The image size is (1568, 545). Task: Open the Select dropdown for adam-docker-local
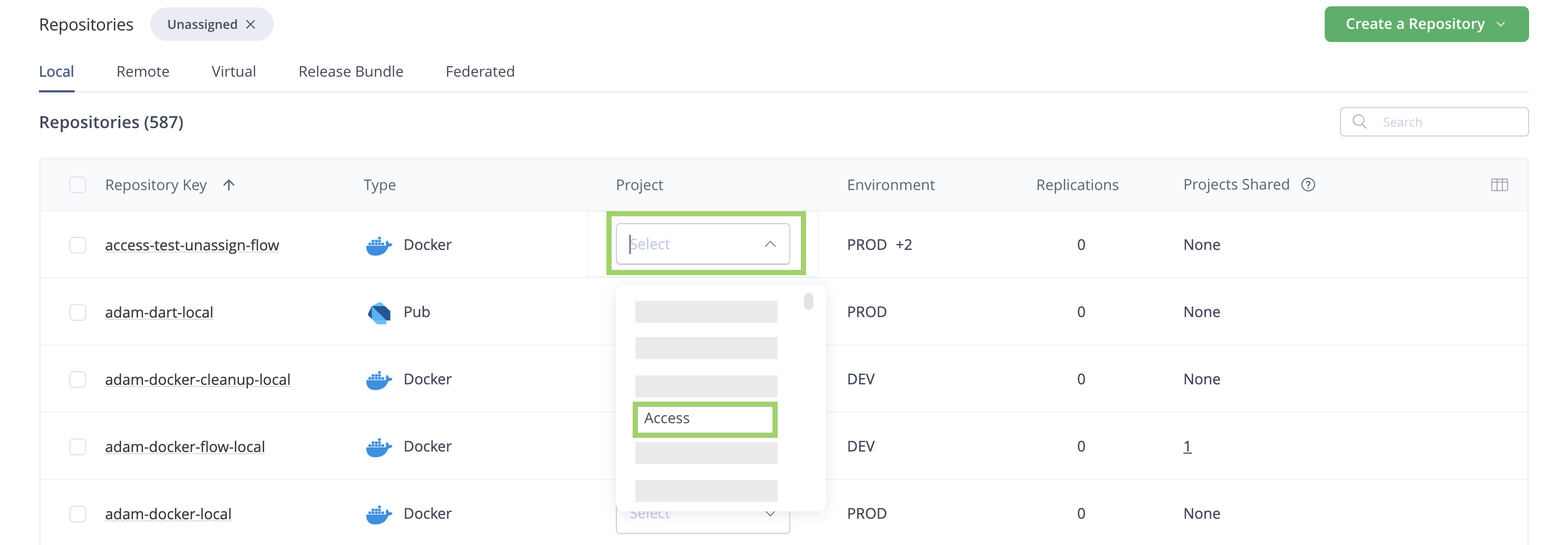click(x=703, y=513)
